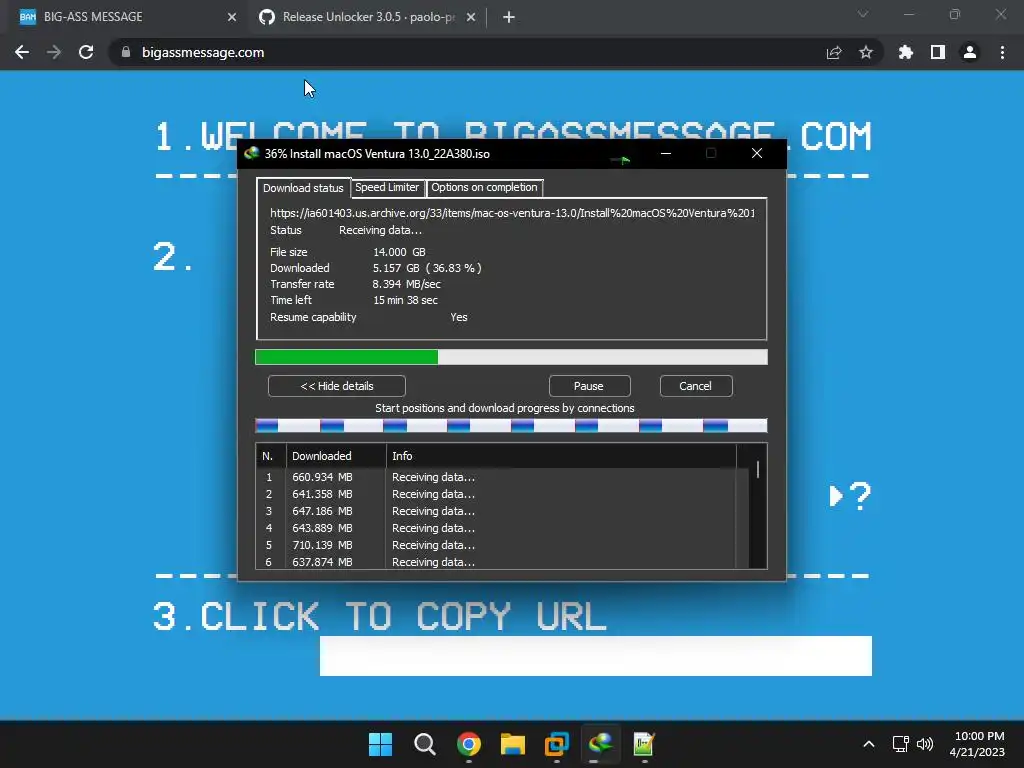This screenshot has height=768, width=1024.
Task: Click Hide details button
Action: 337,386
